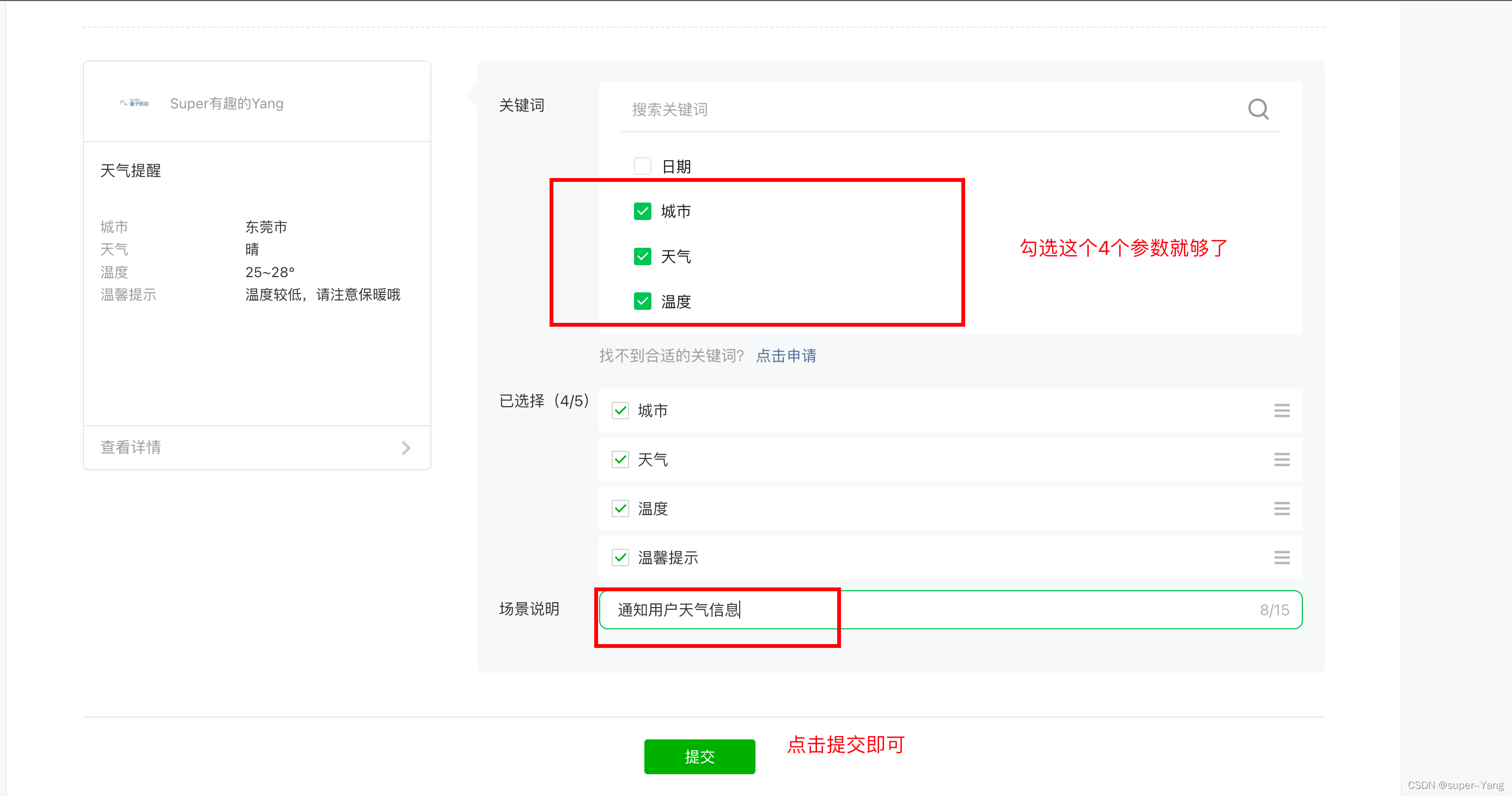
Task: Click drag handle icon for 城市 row
Action: [x=1281, y=411]
